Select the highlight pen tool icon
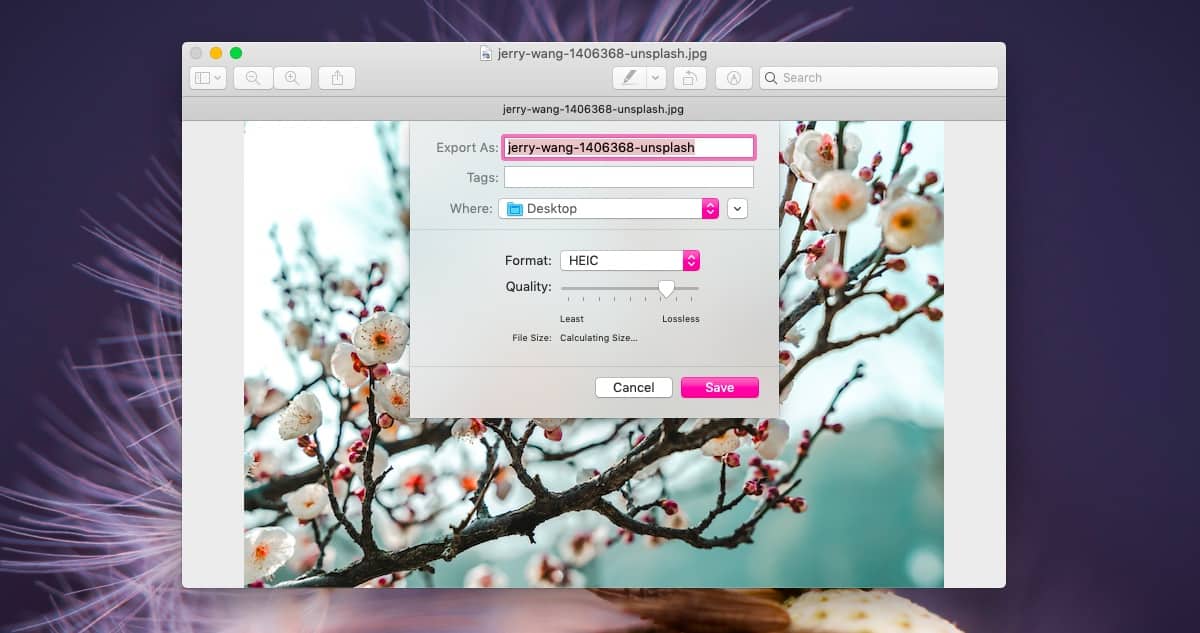The image size is (1200, 633). [x=629, y=78]
